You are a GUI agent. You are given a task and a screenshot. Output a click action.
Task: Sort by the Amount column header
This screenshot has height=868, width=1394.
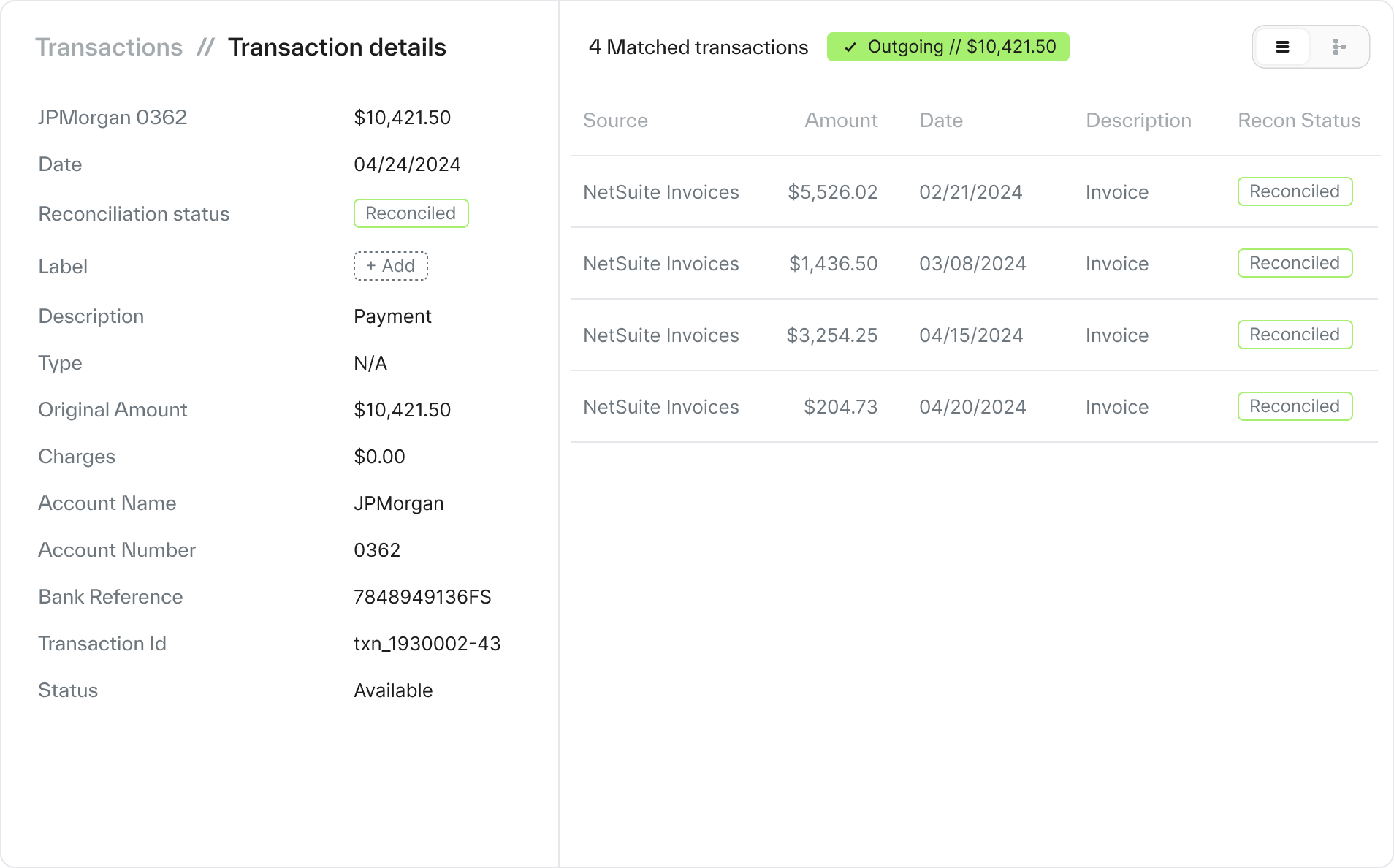click(x=840, y=121)
